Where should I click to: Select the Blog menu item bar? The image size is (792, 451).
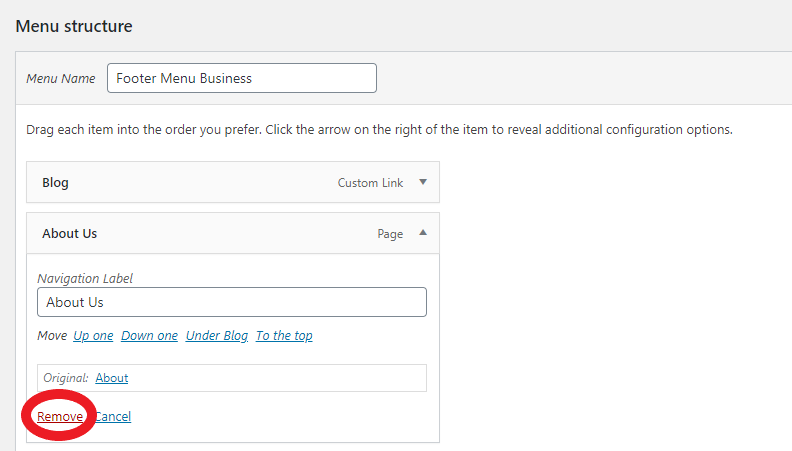(x=233, y=182)
